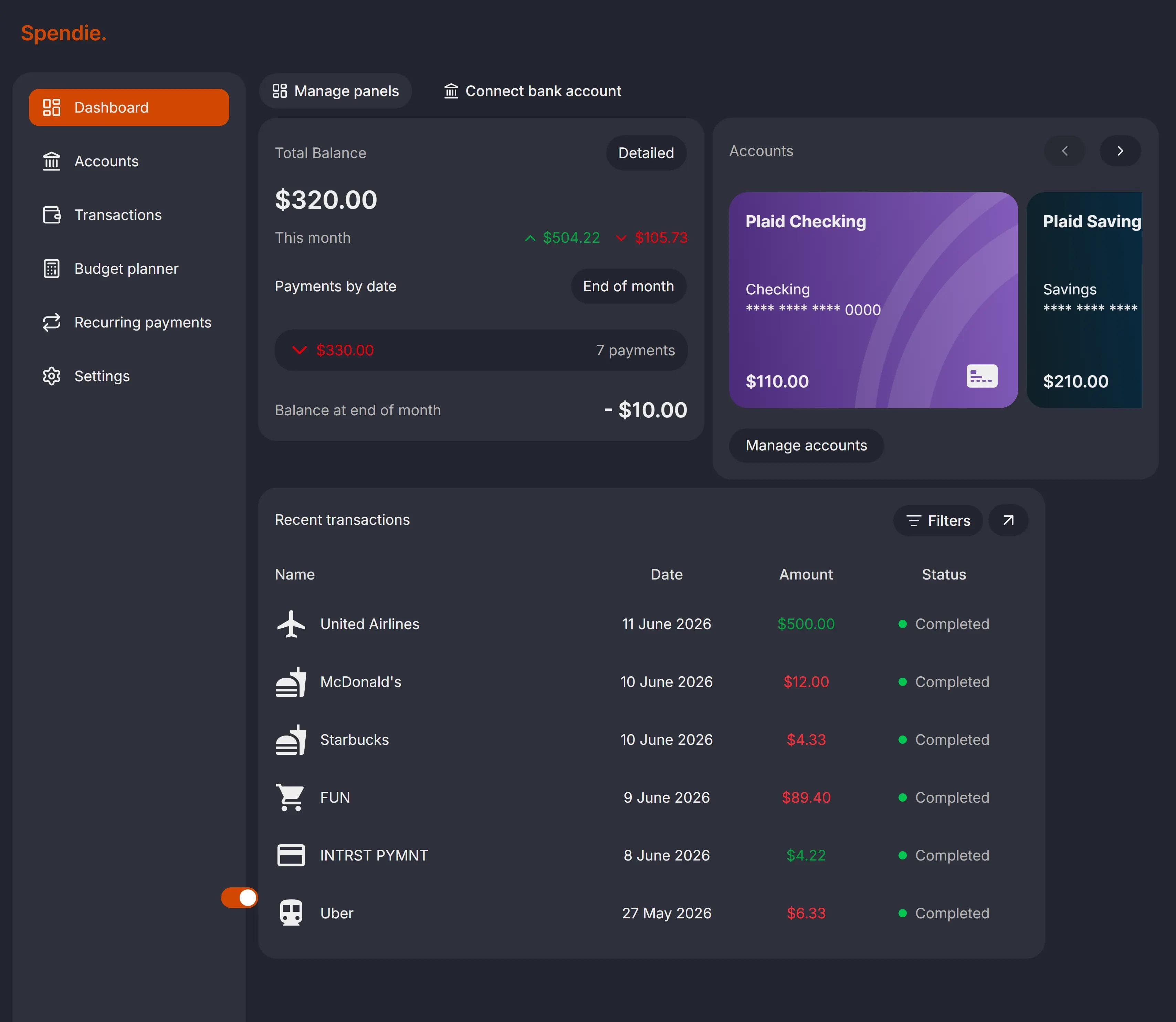Click the $89.40 amount
Screen dimensions: 1176x1022
(x=806, y=797)
